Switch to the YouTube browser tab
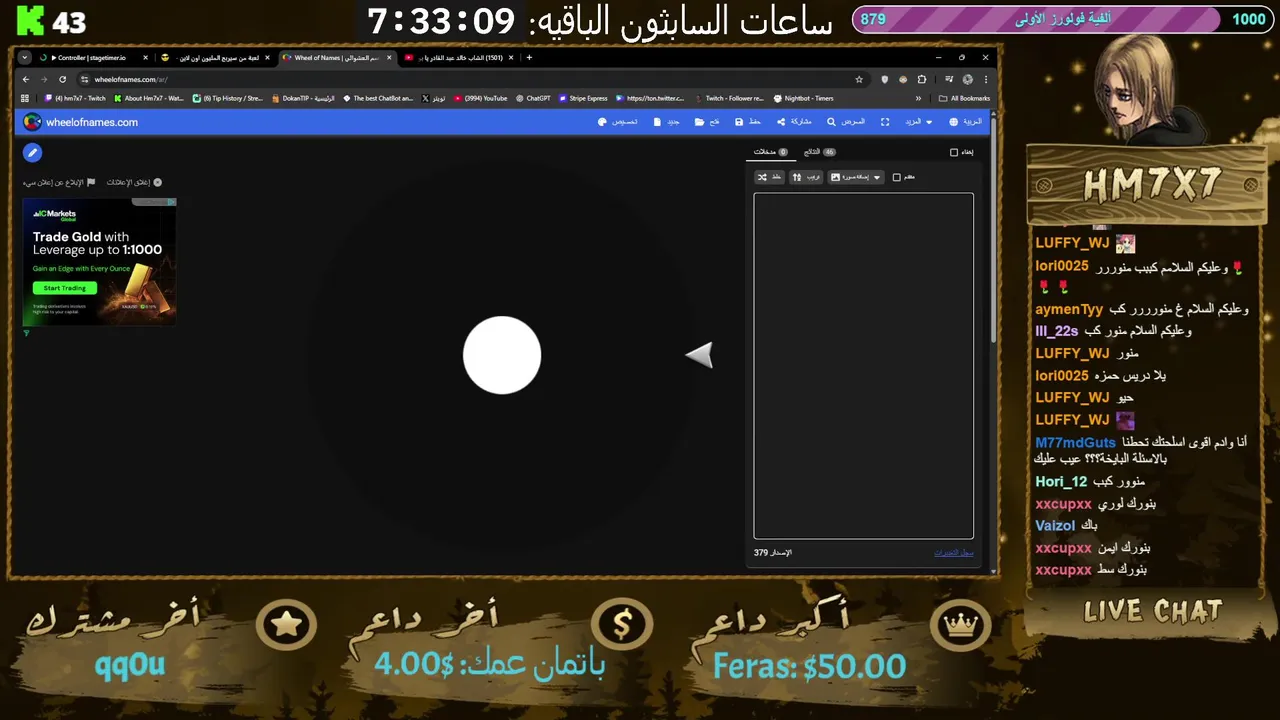 pyautogui.click(x=460, y=58)
